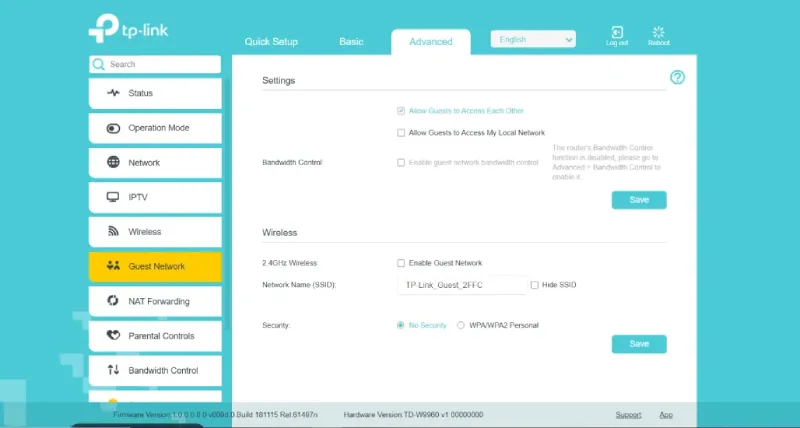
Task: Click the Operation Mode toggle icon
Action: click(x=113, y=128)
